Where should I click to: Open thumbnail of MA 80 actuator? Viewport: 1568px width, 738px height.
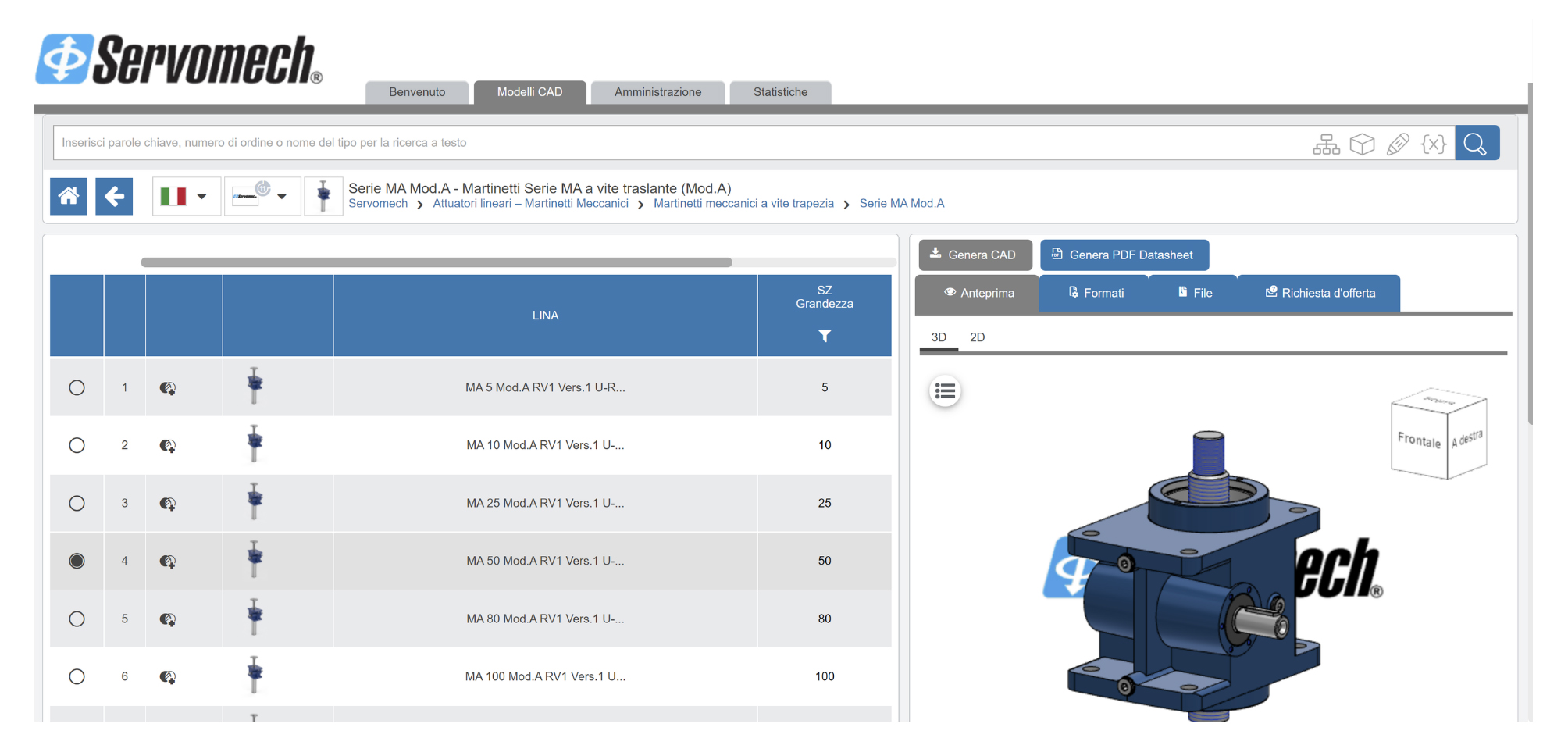[x=255, y=617]
